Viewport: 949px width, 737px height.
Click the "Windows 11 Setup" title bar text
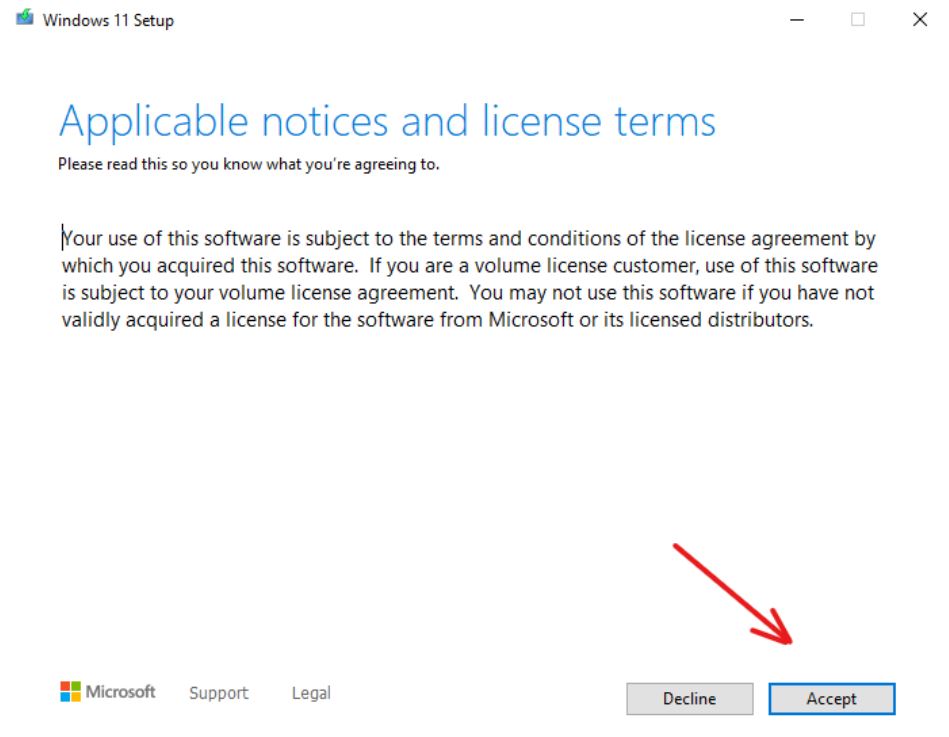pos(108,20)
